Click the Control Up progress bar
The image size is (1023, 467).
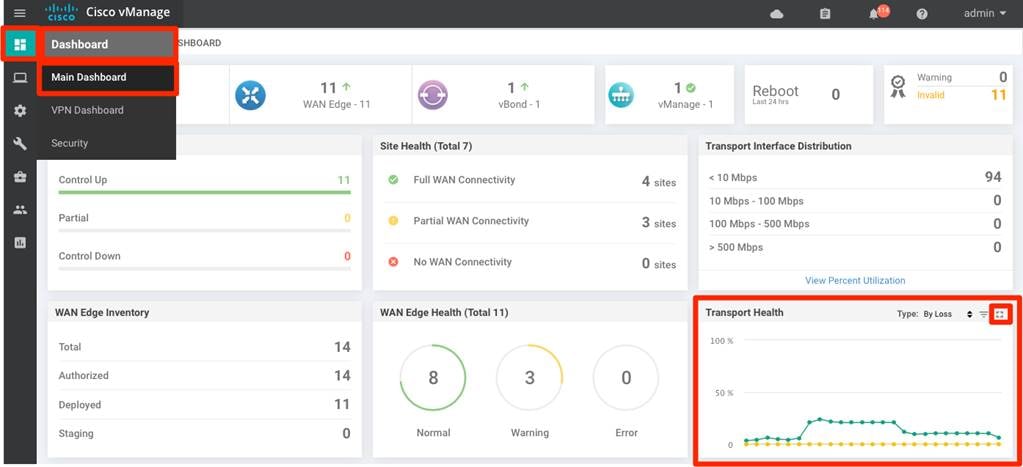coord(204,192)
